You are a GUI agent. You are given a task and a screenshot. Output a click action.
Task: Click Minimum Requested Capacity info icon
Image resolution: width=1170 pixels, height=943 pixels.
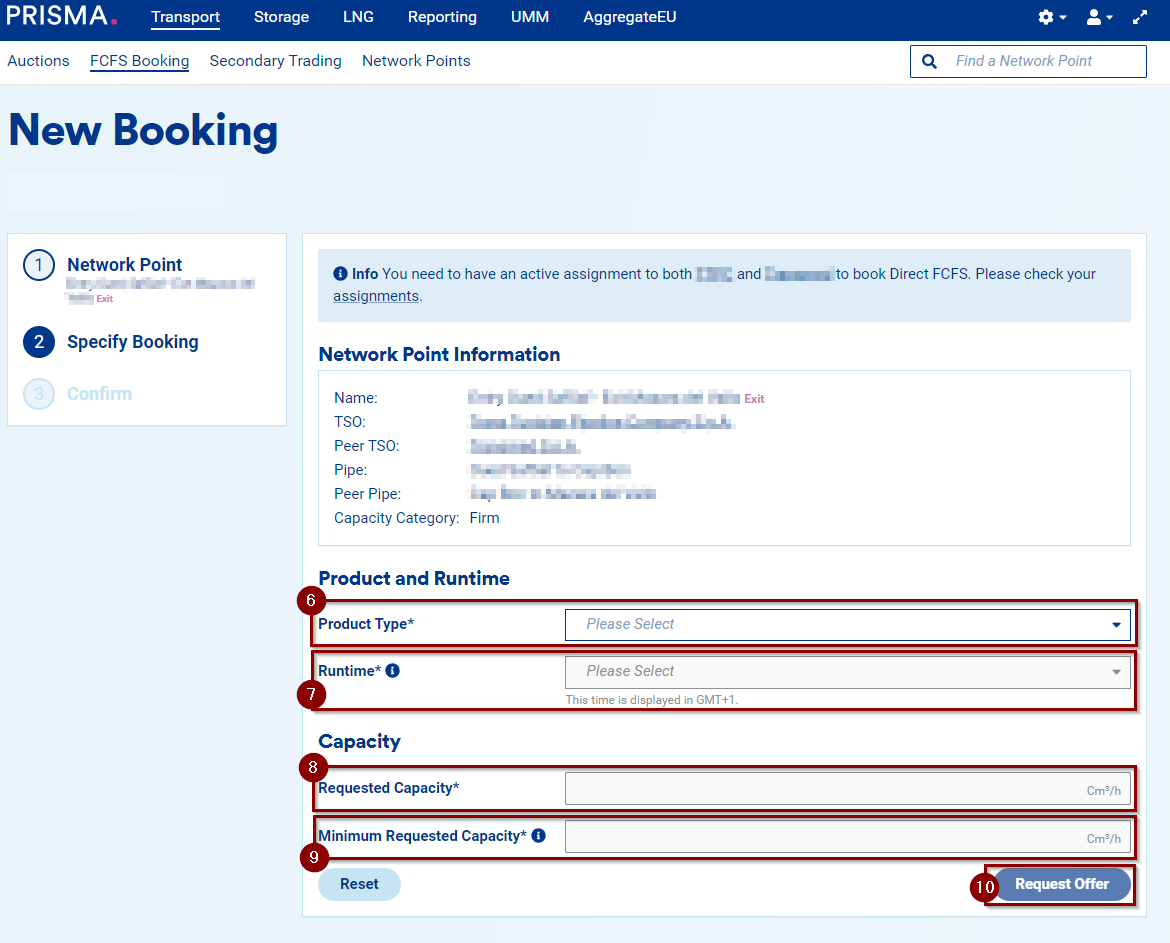pyautogui.click(x=539, y=835)
